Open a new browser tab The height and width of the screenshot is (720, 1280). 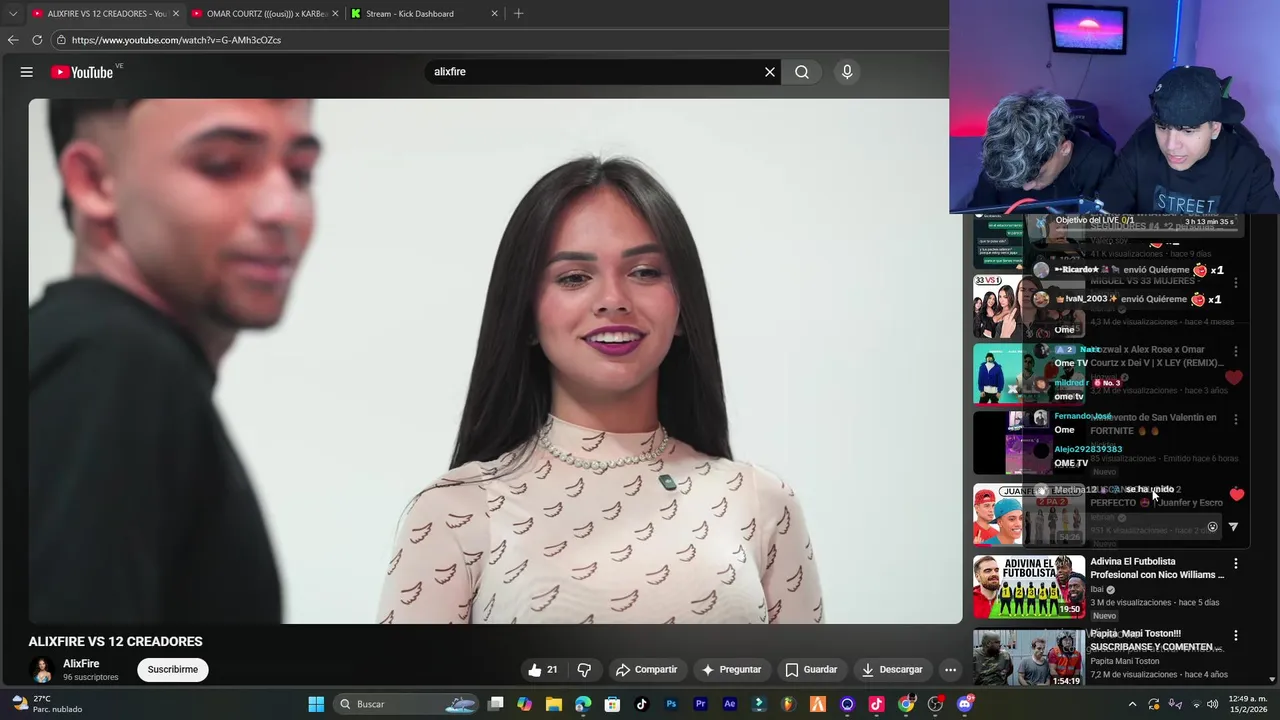pos(518,14)
